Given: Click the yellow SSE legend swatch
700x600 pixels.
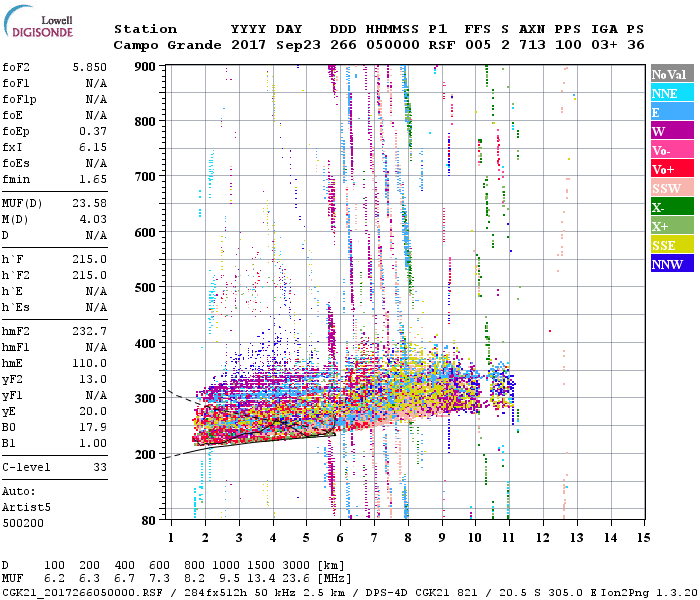Looking at the screenshot, I should 672,246.
